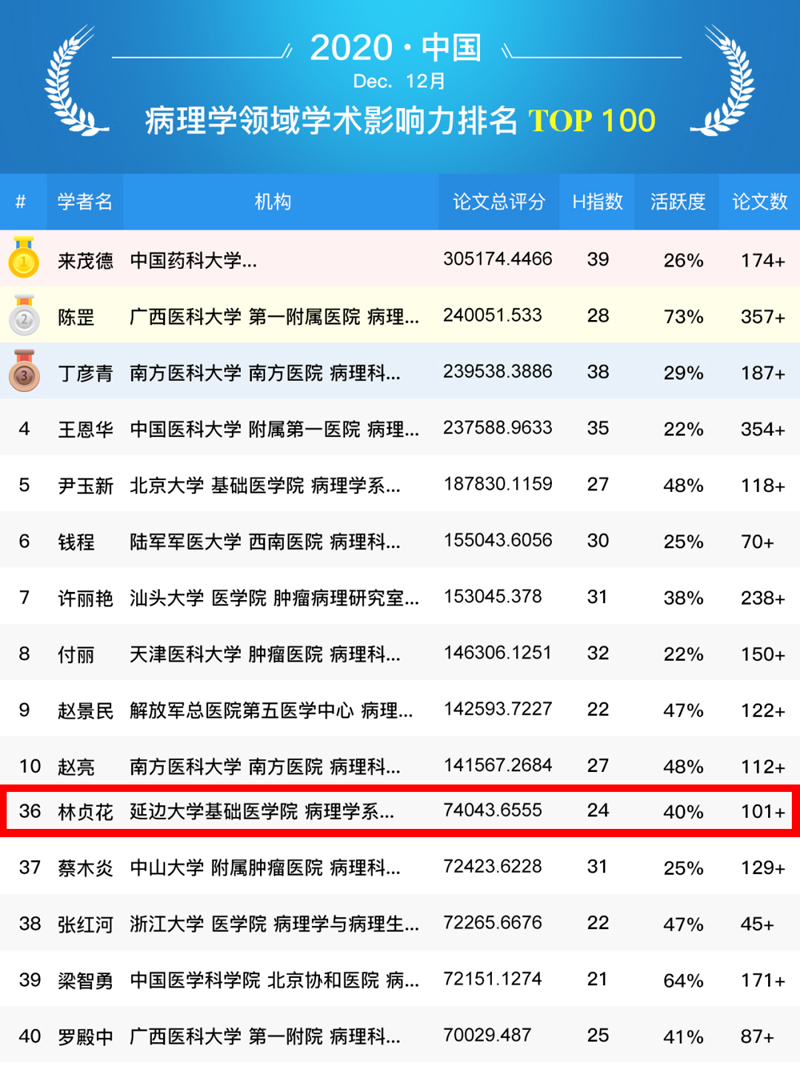Image resolution: width=800 pixels, height=1066 pixels.
Task: Click paper count 357+
Action: (x=763, y=317)
